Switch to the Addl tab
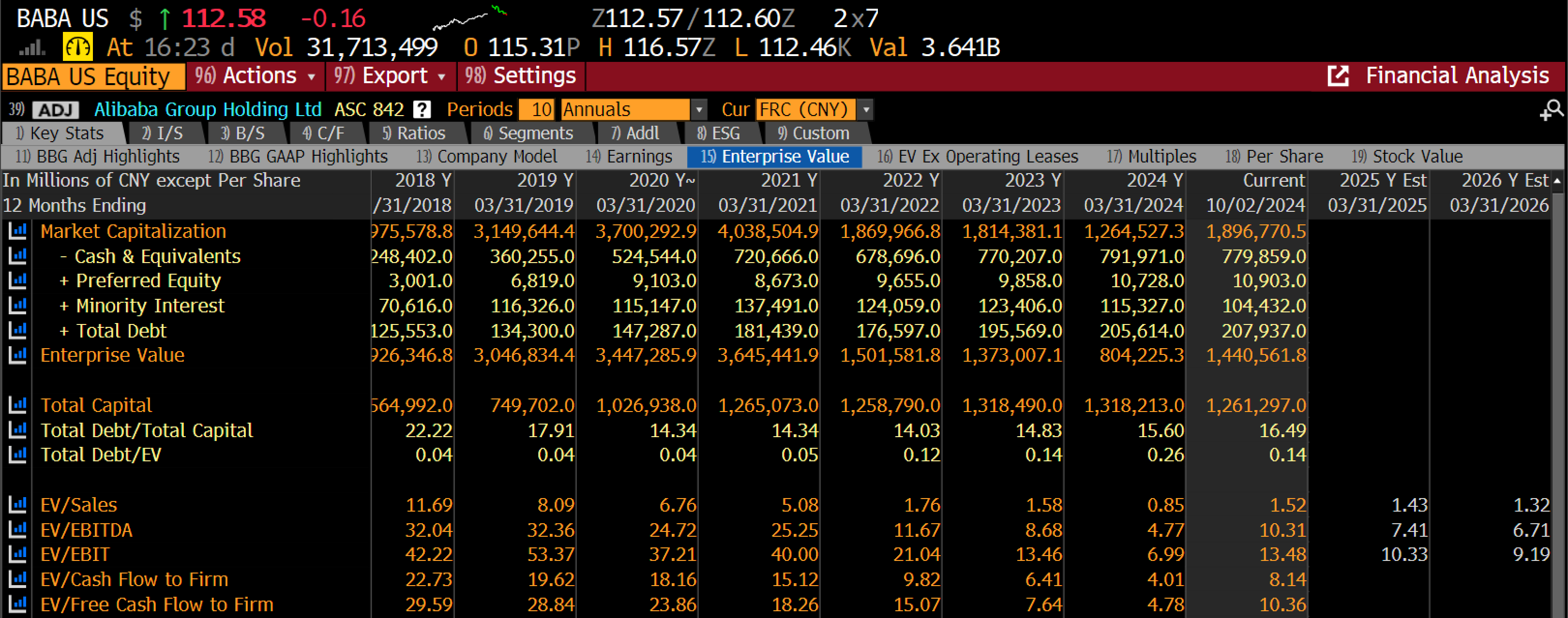The image size is (1568, 618). click(x=635, y=133)
